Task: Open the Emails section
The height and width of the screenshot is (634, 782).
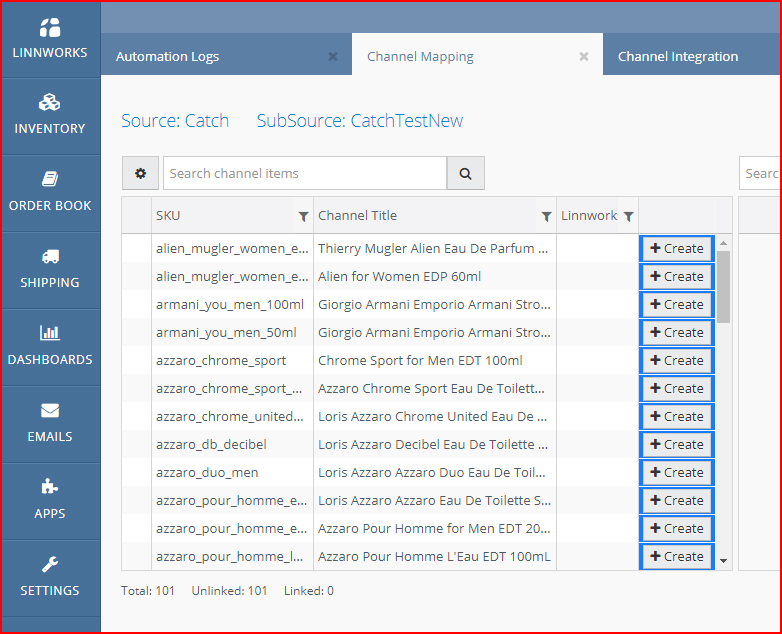Action: pyautogui.click(x=50, y=424)
